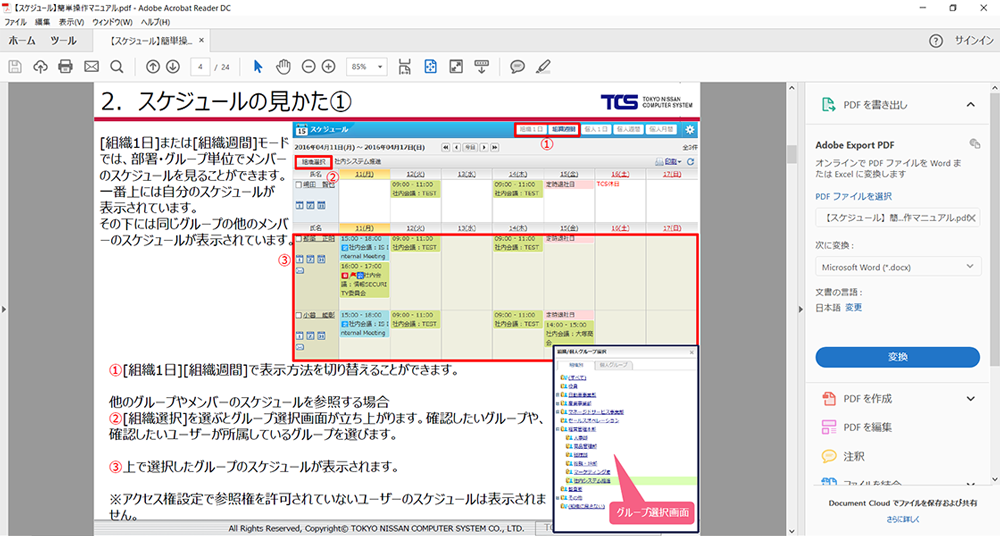
Task: Click the print icon in toolbar
Action: (66, 66)
